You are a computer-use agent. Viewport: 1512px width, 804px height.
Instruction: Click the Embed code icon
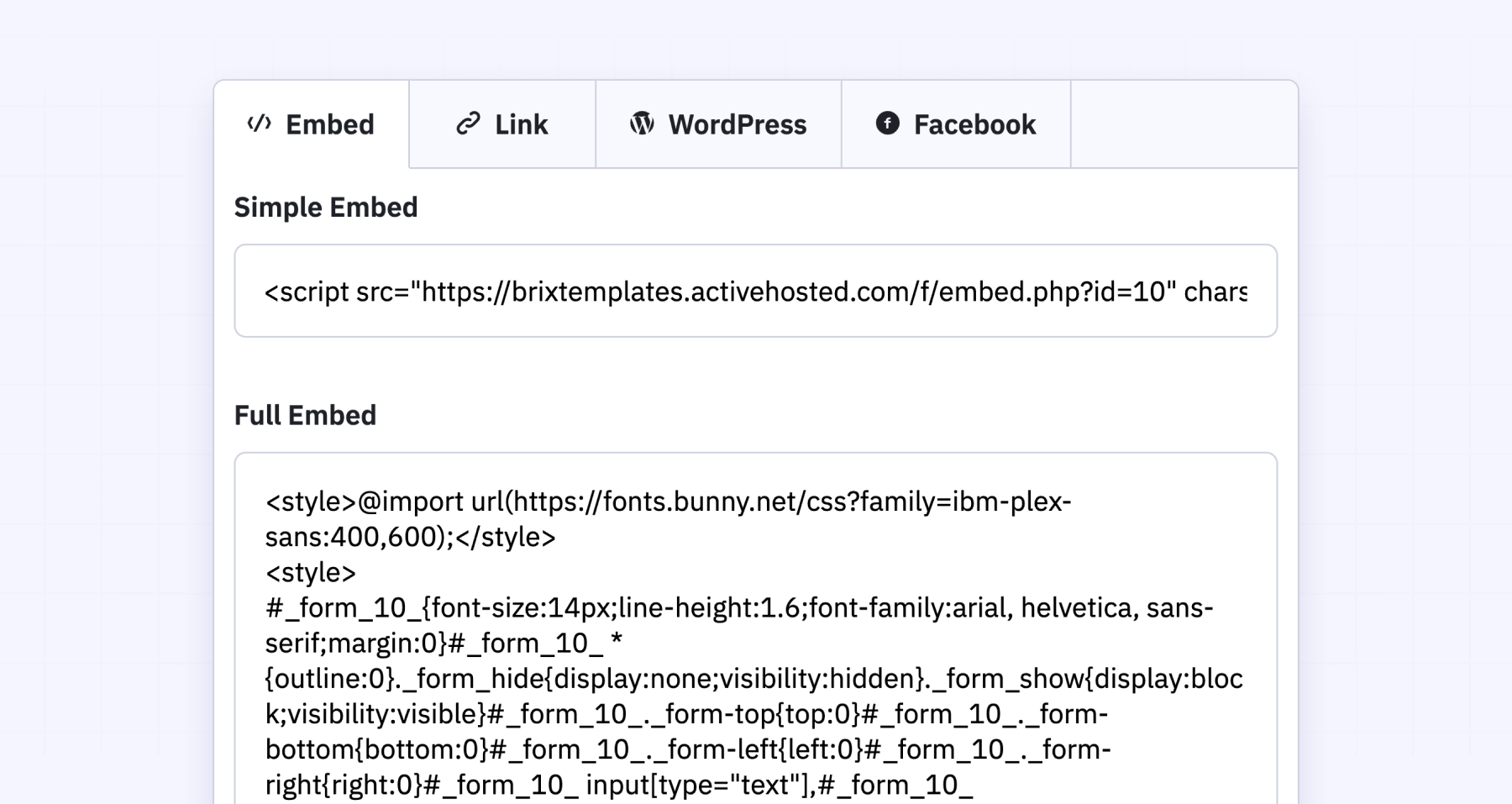[259, 123]
